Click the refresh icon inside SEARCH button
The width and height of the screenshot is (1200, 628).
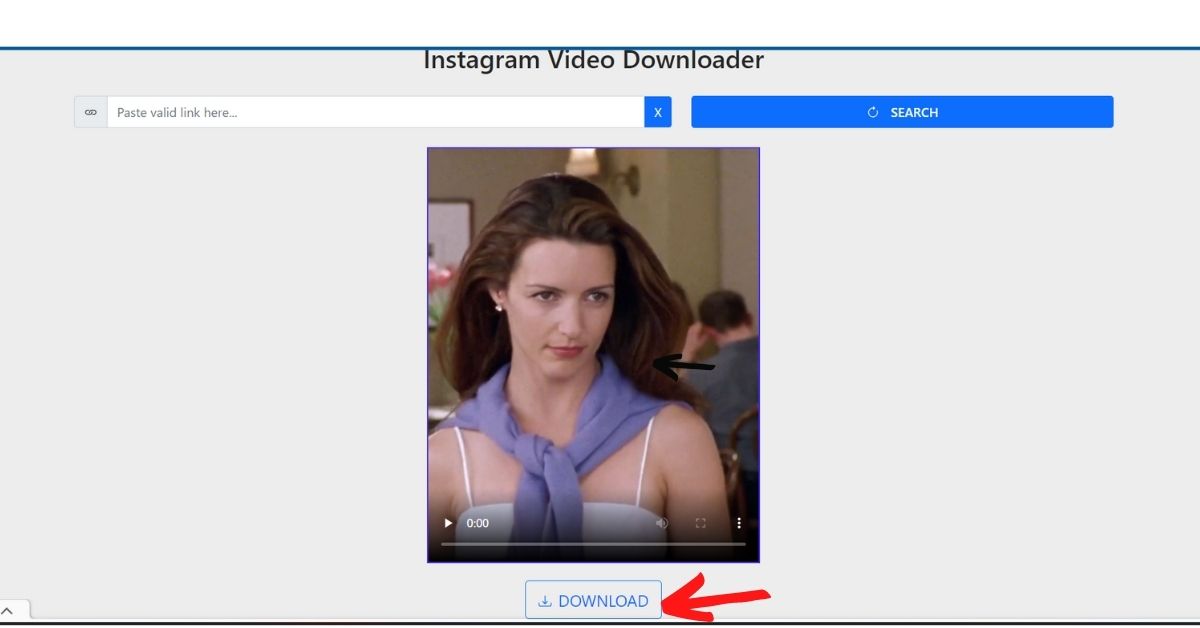point(872,112)
